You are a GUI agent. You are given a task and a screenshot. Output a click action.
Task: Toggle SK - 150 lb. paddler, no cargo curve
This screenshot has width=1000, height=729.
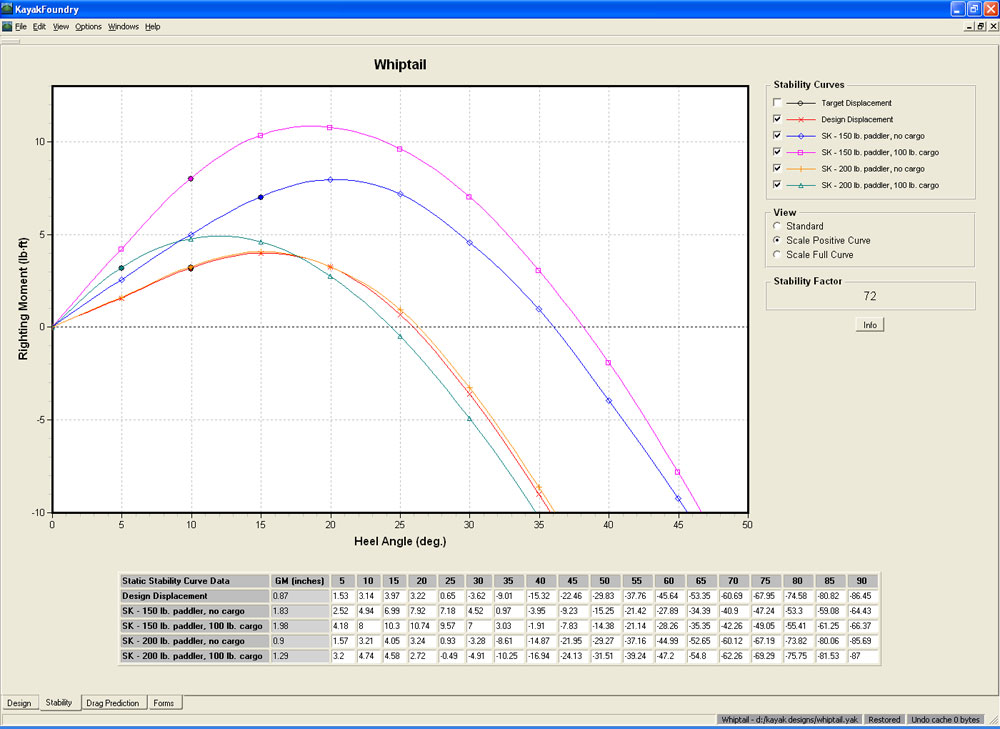(x=777, y=136)
